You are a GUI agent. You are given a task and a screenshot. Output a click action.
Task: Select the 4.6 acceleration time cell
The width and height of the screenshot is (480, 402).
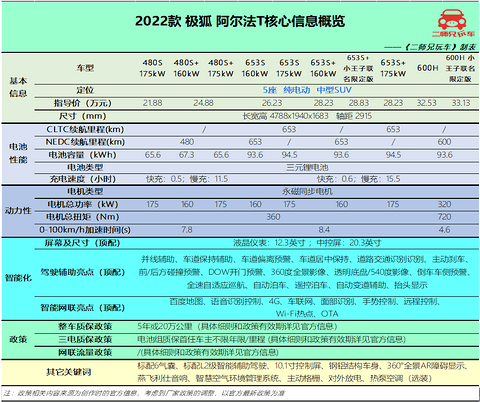click(x=444, y=230)
